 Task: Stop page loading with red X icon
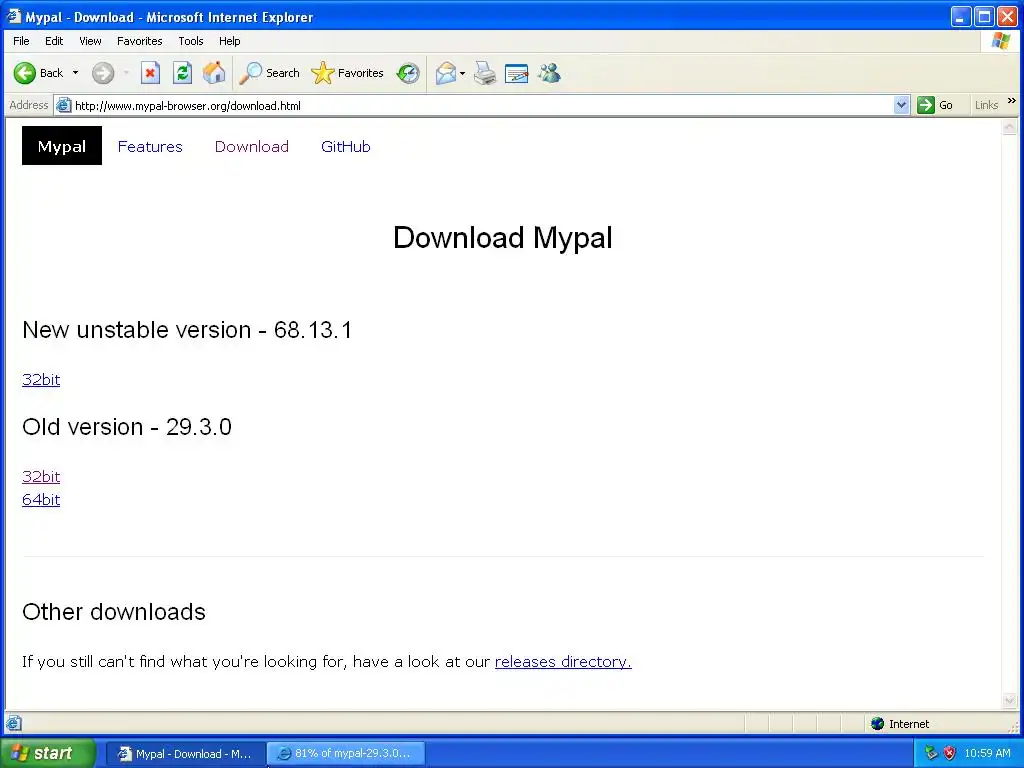click(x=150, y=73)
